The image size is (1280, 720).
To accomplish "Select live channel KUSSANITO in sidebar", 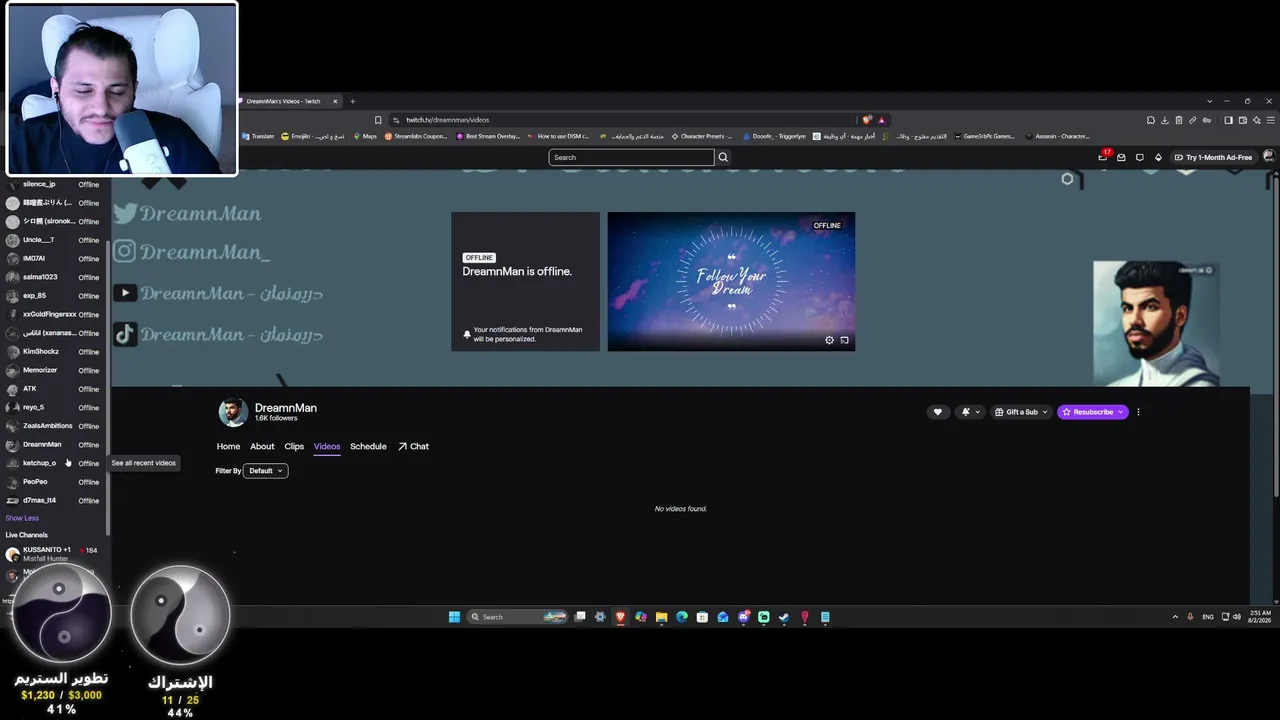I will (x=53, y=554).
